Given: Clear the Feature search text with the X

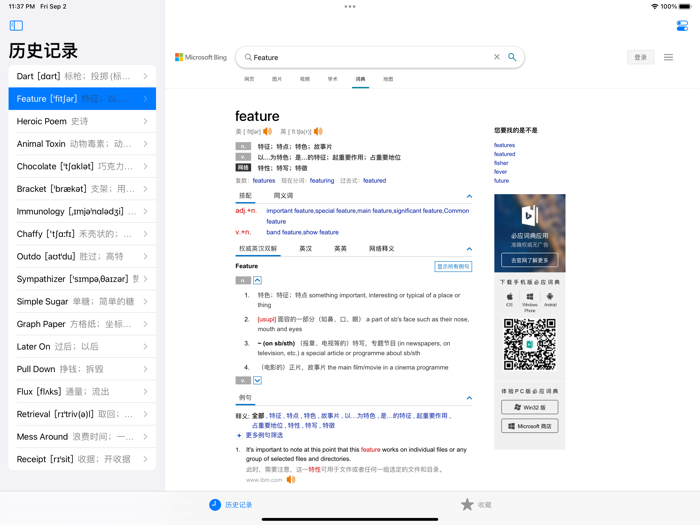Looking at the screenshot, I should [496, 57].
